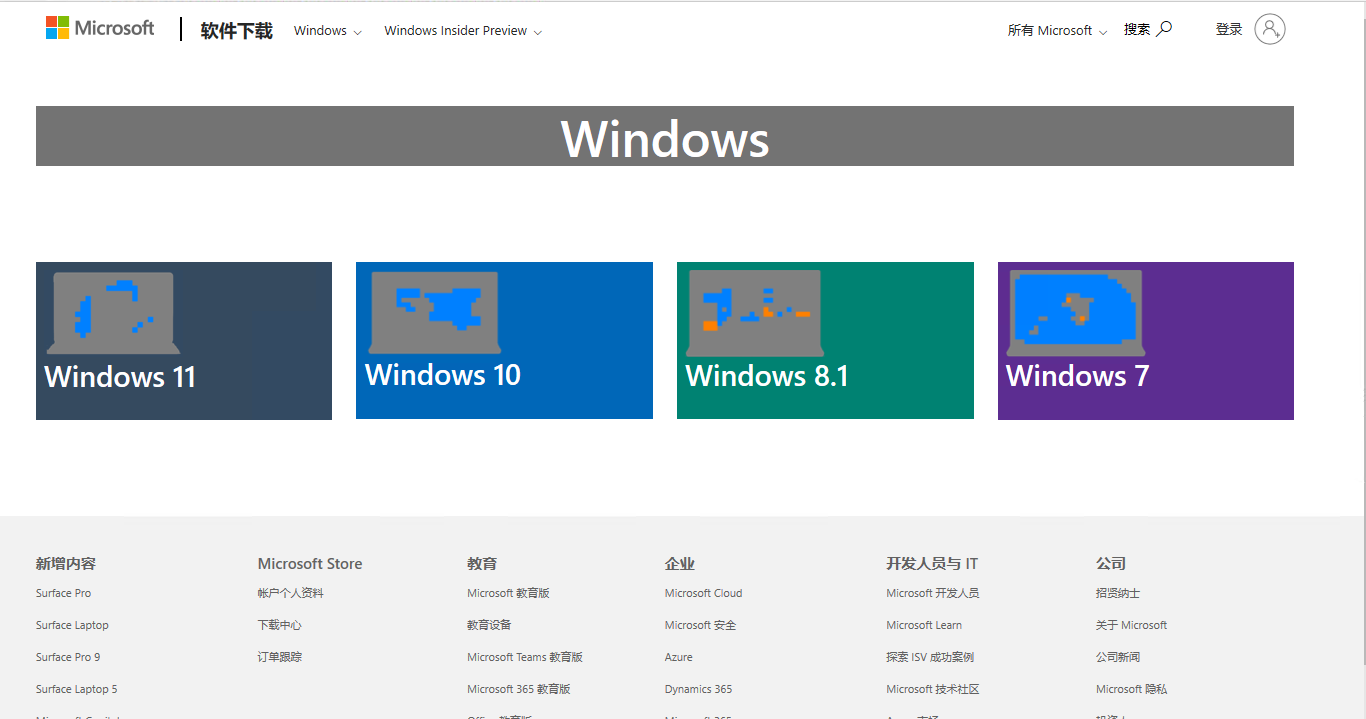Click the 企业 footer heading
Screen dimensions: 1366x719
[680, 563]
